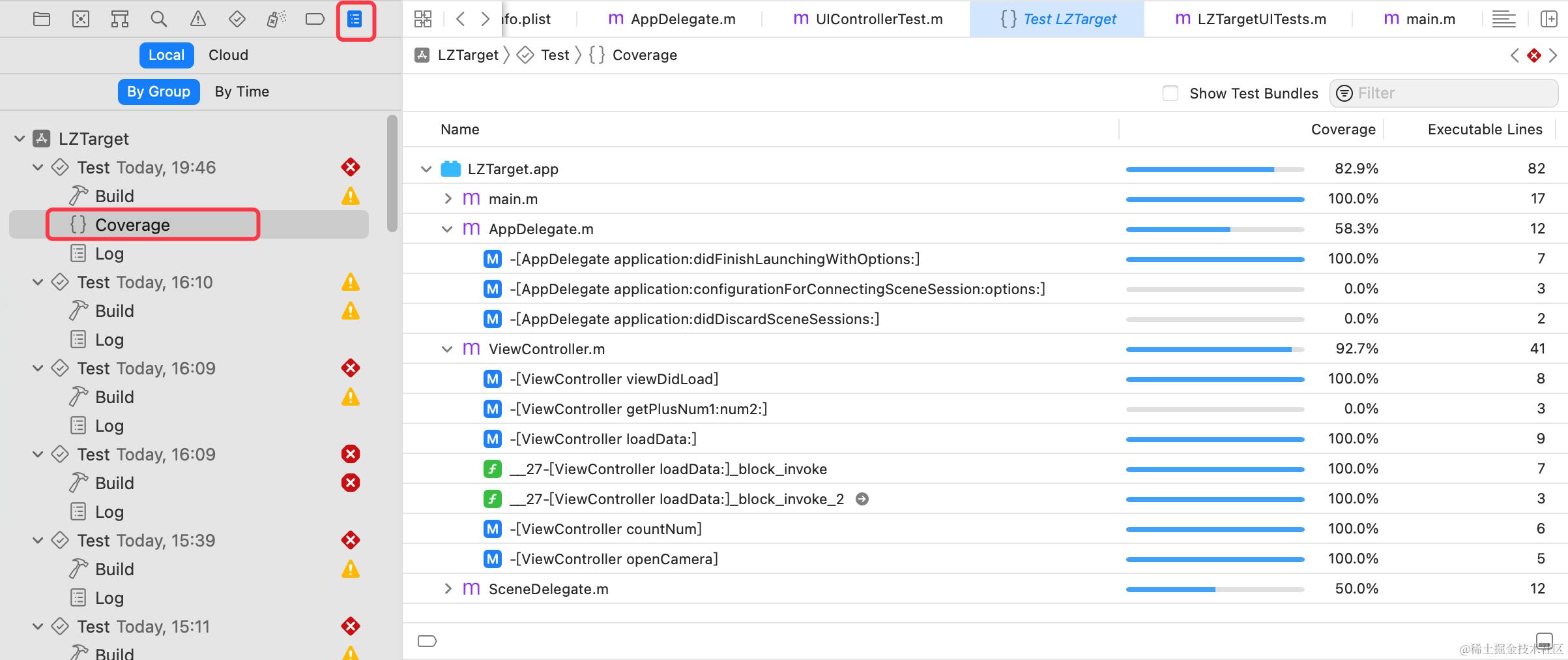Click the filter icon in Filter field
1568x660 pixels.
point(1344,93)
